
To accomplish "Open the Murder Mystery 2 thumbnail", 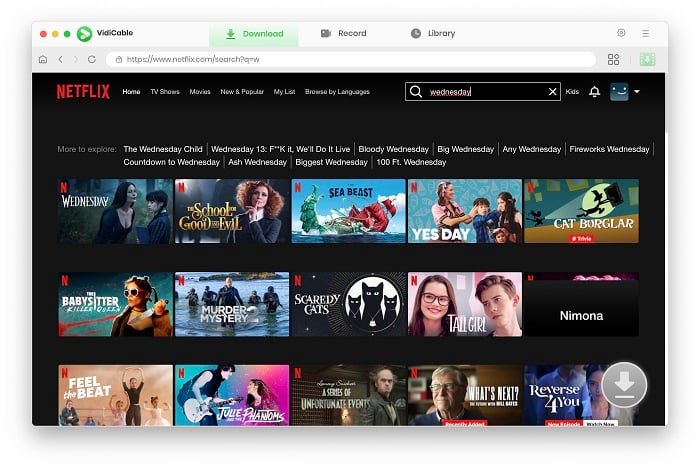I will (x=232, y=304).
